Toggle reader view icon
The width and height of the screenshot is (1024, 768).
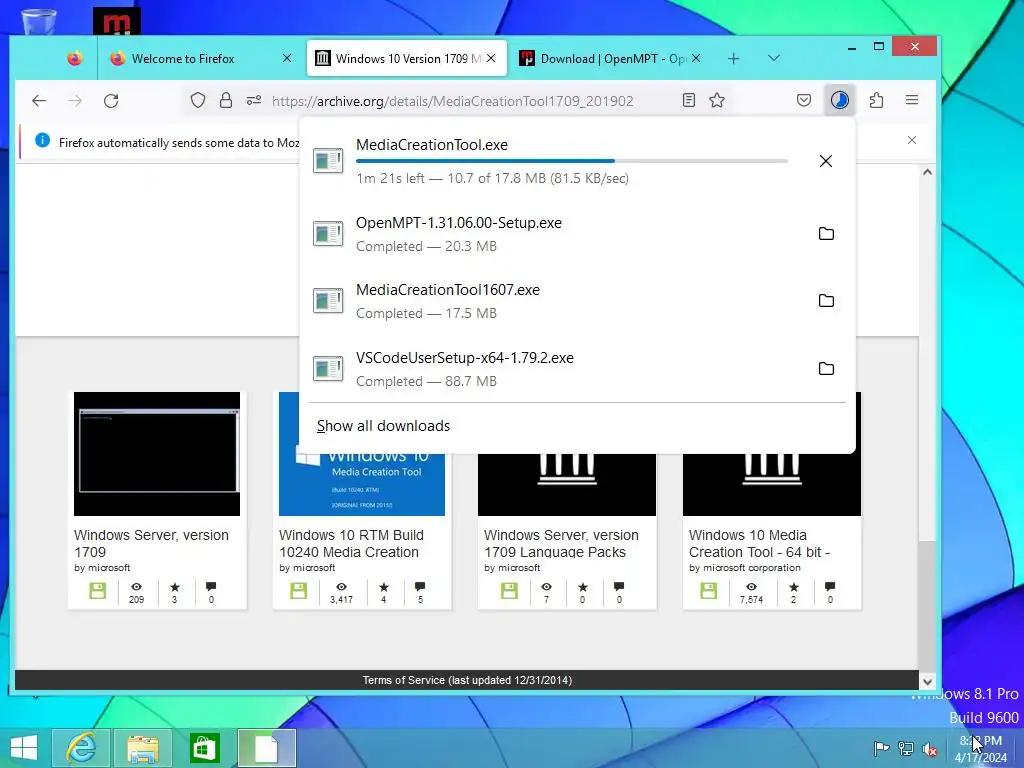tap(688, 100)
